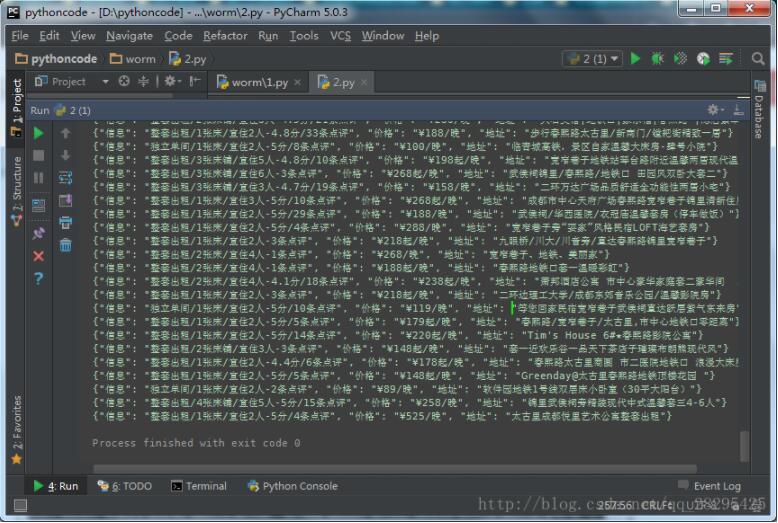Hide the Run tool window

(738, 110)
